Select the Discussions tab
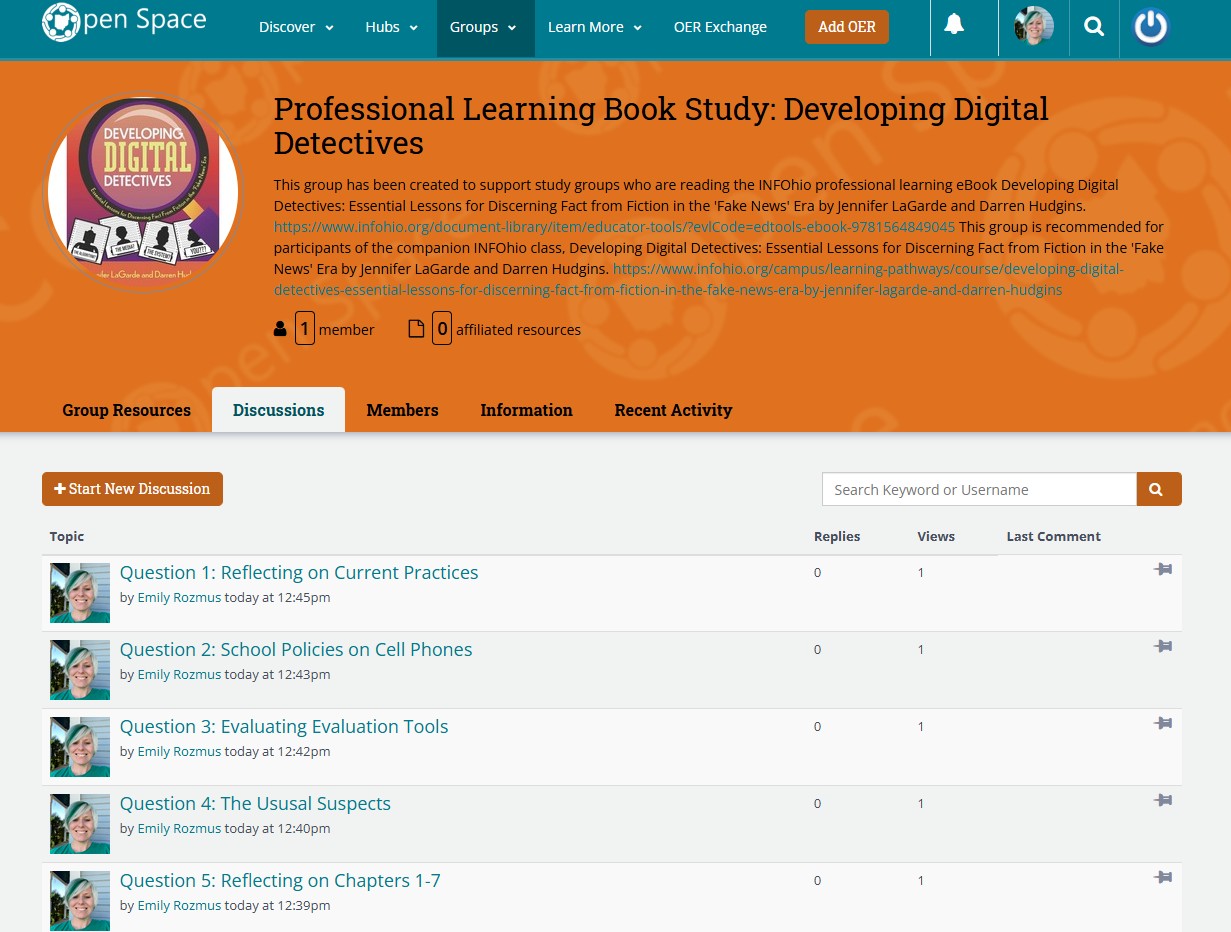The image size is (1231, 932). [x=278, y=410]
